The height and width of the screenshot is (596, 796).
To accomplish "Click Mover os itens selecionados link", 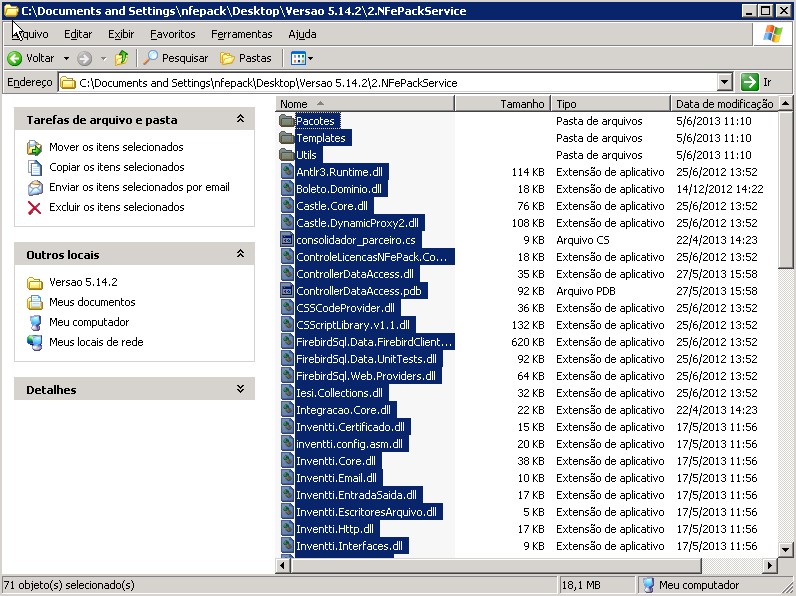I will pyautogui.click(x=116, y=147).
